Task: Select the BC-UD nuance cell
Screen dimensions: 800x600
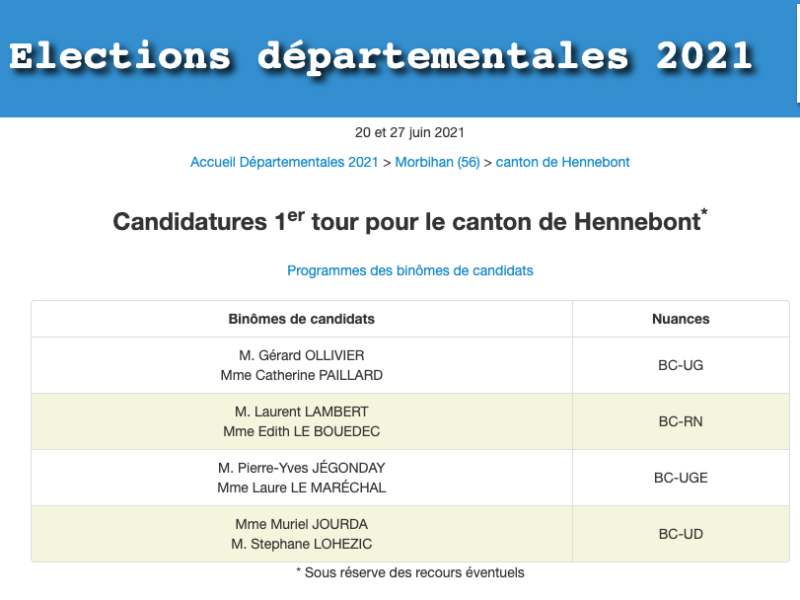Action: (680, 534)
